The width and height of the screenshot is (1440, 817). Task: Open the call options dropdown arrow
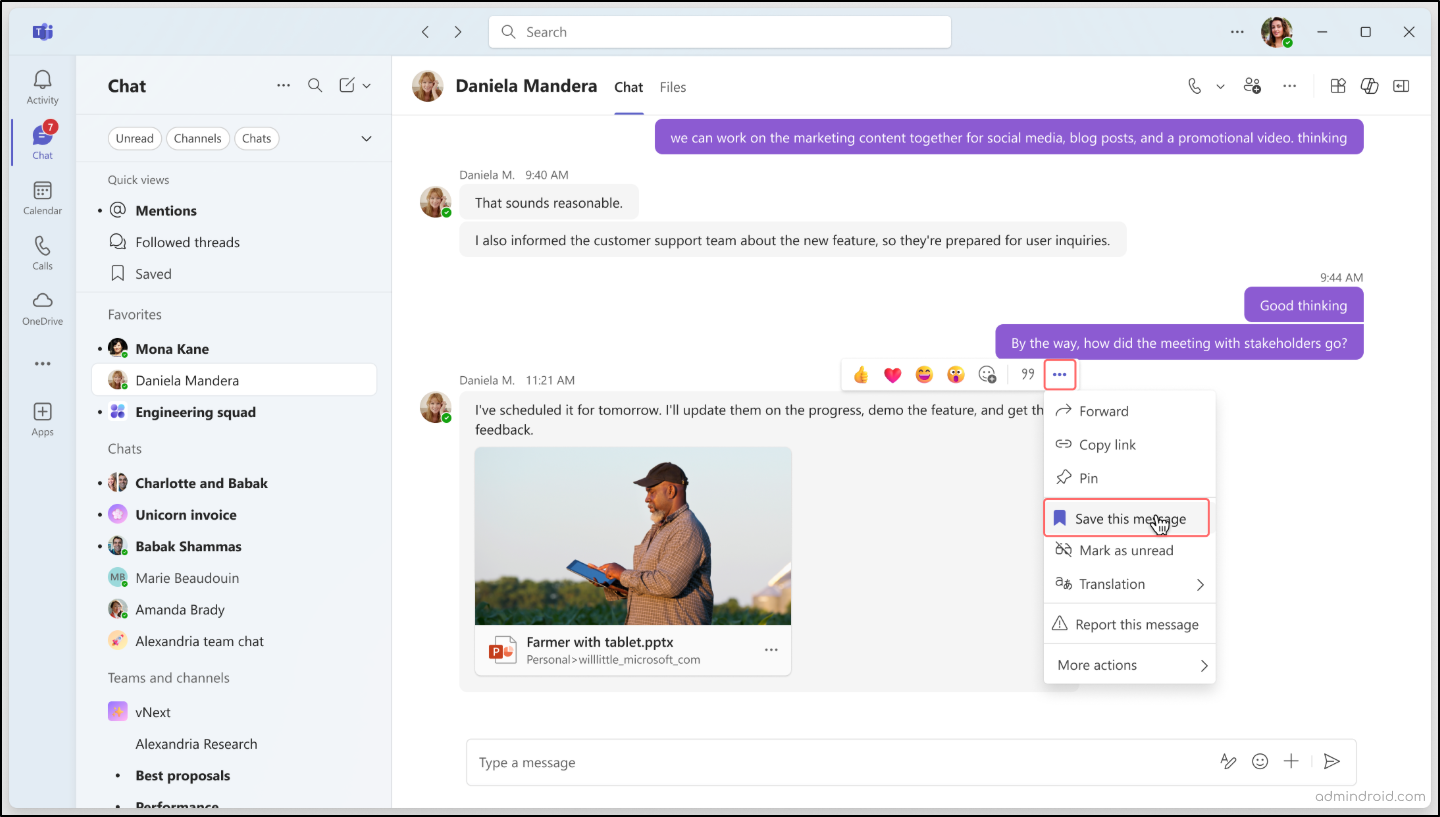(1219, 86)
